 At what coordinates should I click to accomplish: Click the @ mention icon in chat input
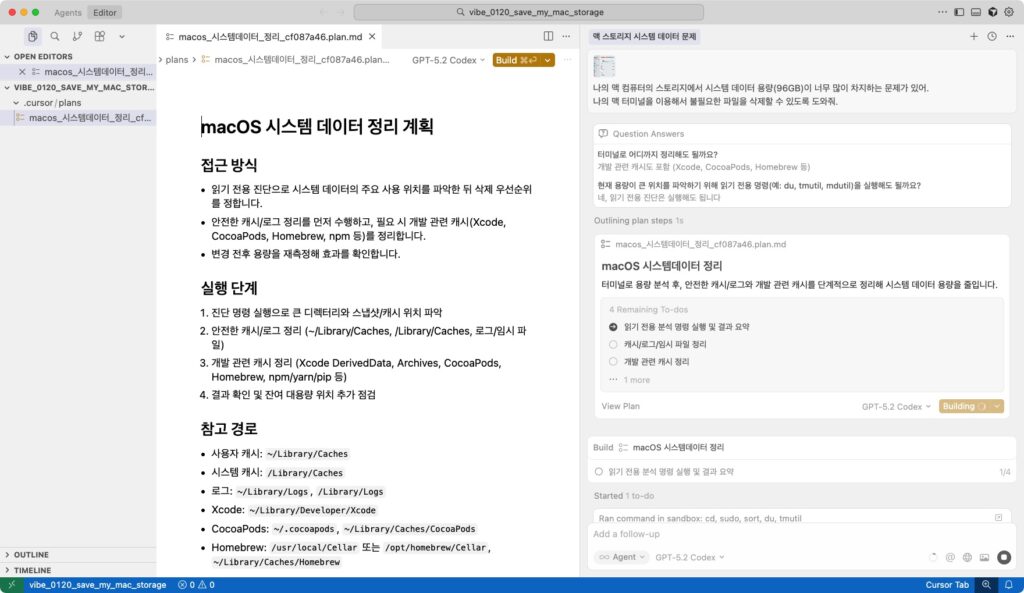(x=951, y=557)
